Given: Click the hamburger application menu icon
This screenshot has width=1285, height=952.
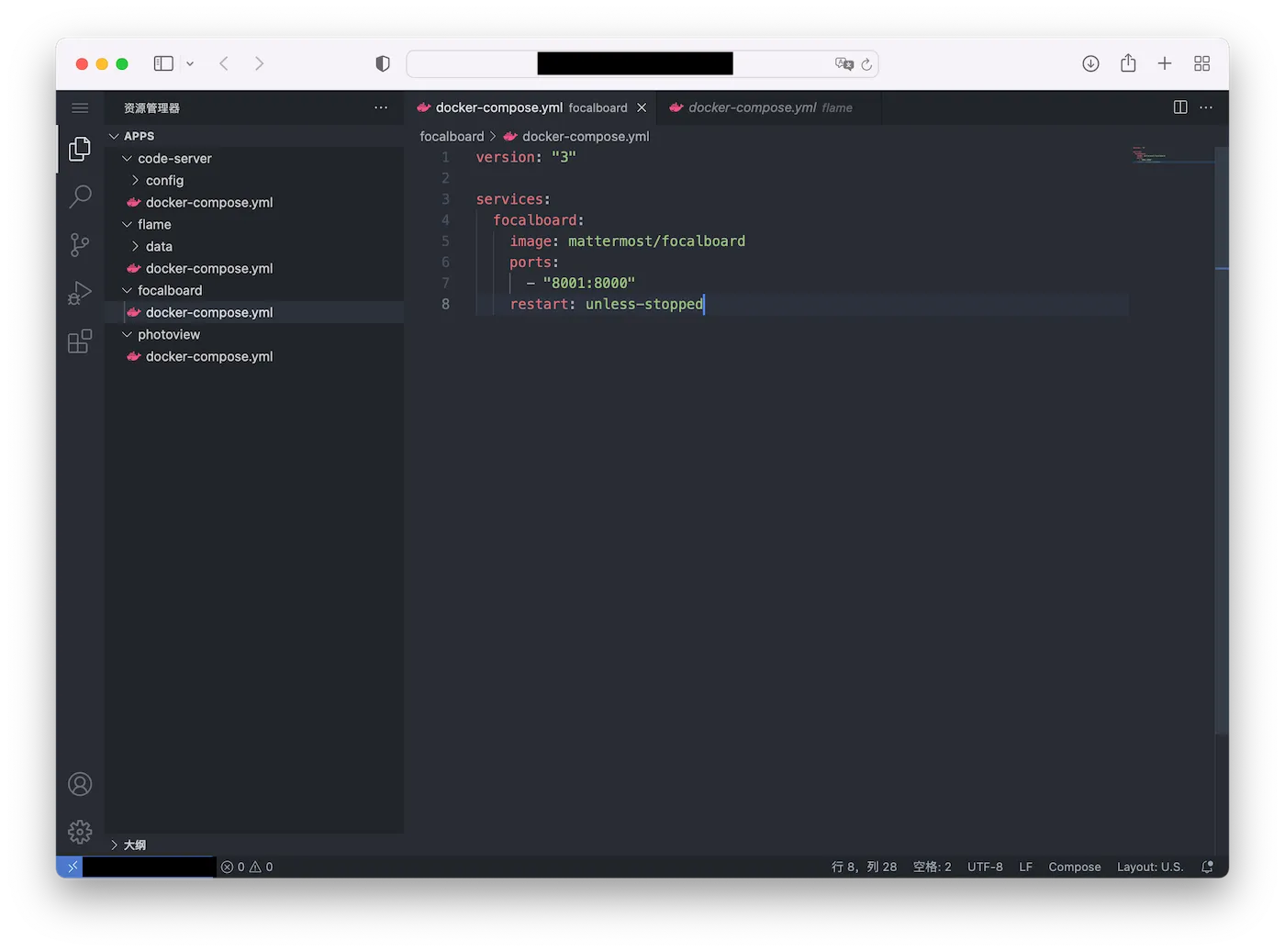Looking at the screenshot, I should (x=80, y=108).
